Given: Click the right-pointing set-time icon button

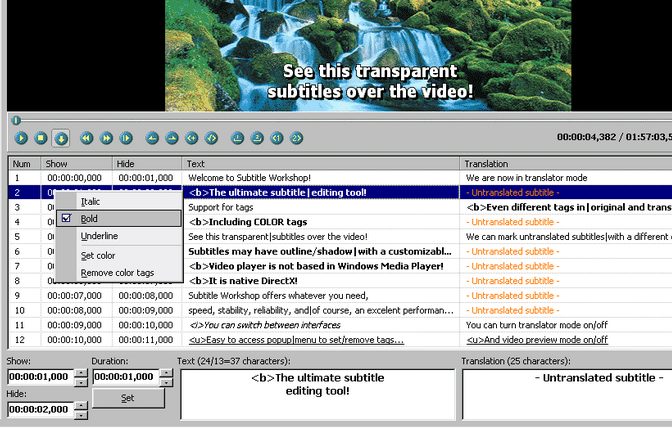Looking at the screenshot, I should click(172, 138).
